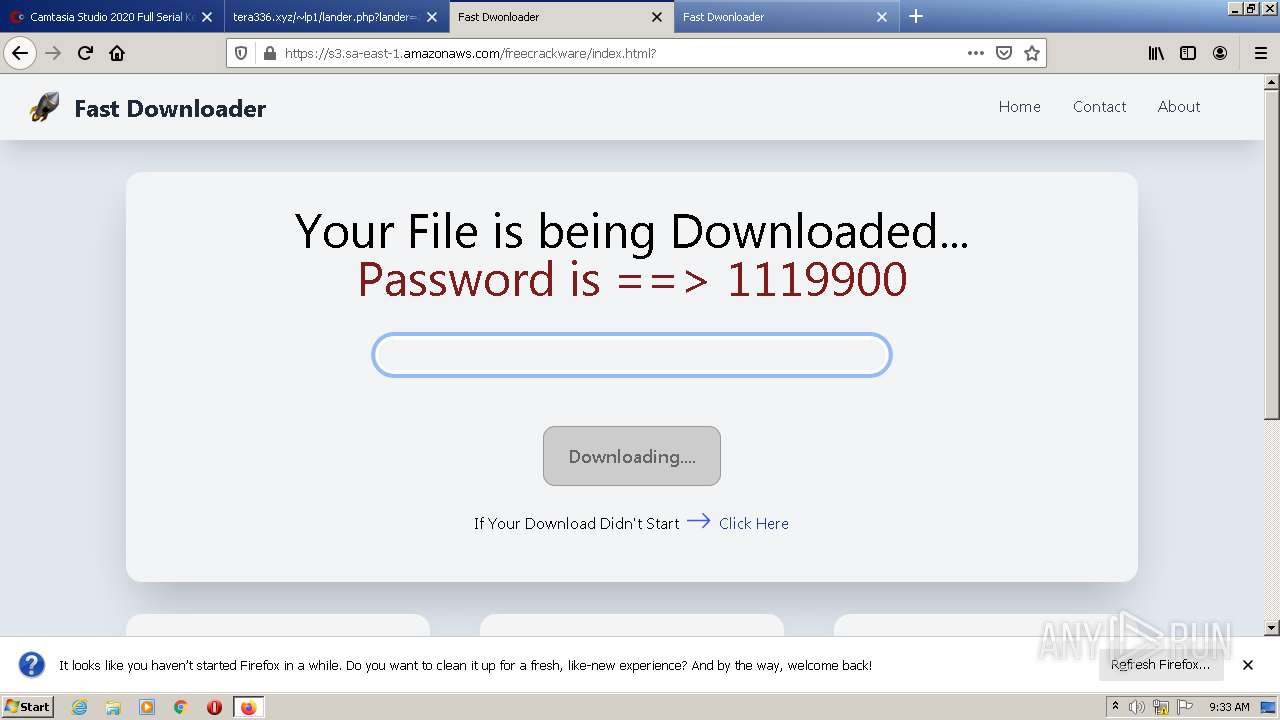The height and width of the screenshot is (720, 1280).
Task: Open the Contact nav link
Action: click(x=1099, y=107)
